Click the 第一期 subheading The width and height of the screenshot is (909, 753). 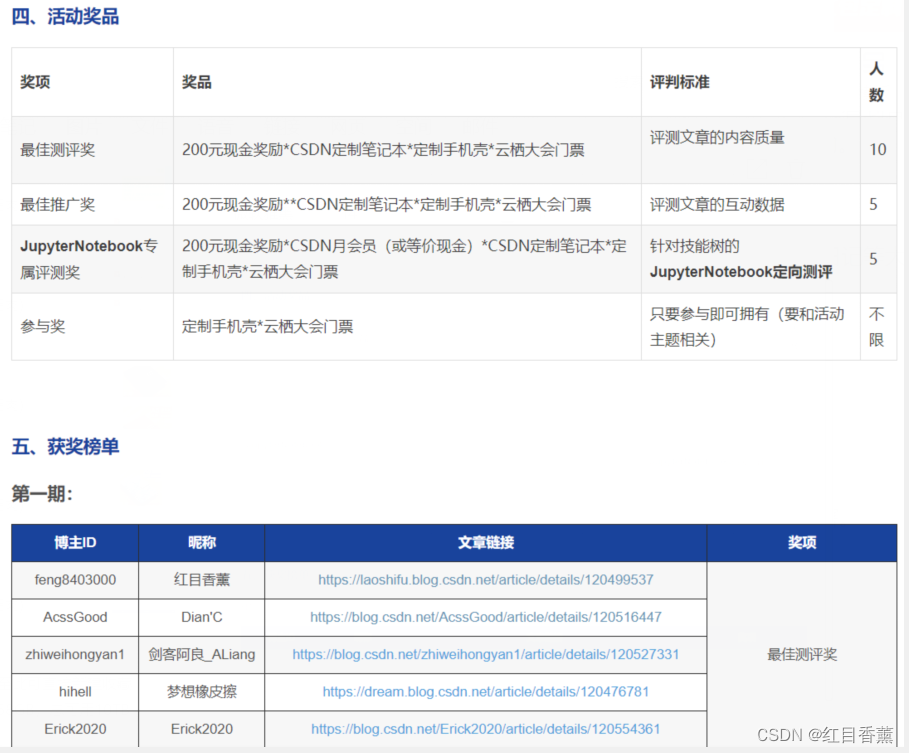[x=42, y=494]
